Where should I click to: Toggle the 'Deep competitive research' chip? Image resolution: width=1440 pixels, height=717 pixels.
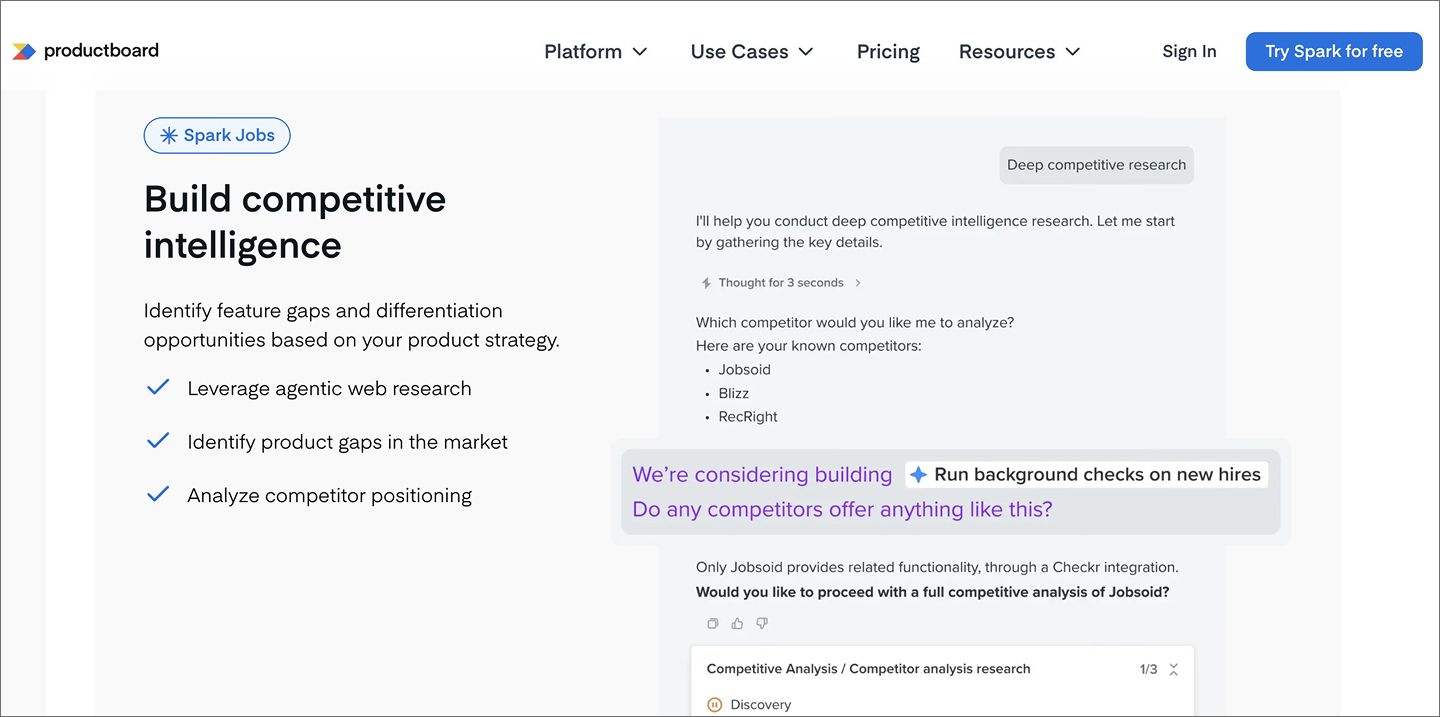pos(1096,164)
